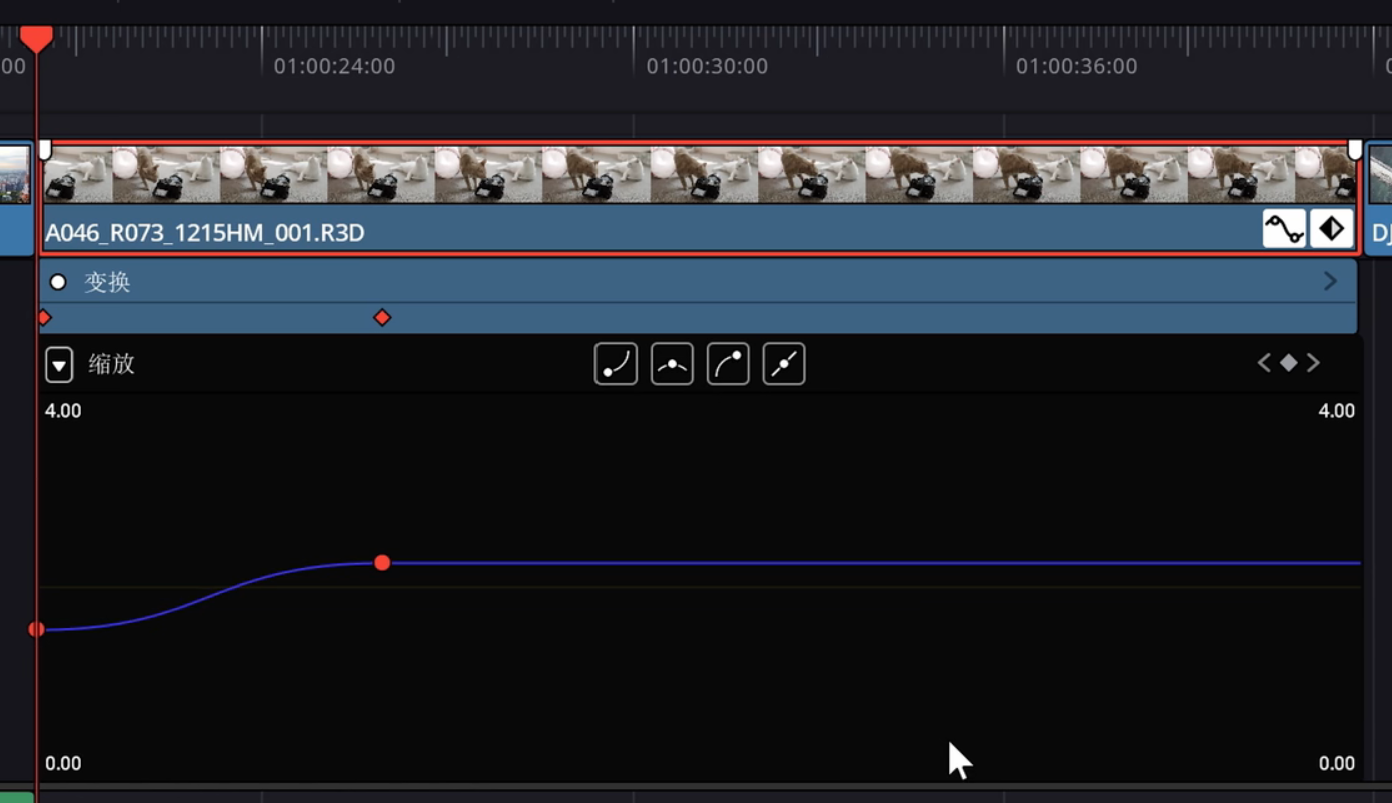1392x803 pixels.
Task: Click the 变换 label
Action: click(107, 282)
